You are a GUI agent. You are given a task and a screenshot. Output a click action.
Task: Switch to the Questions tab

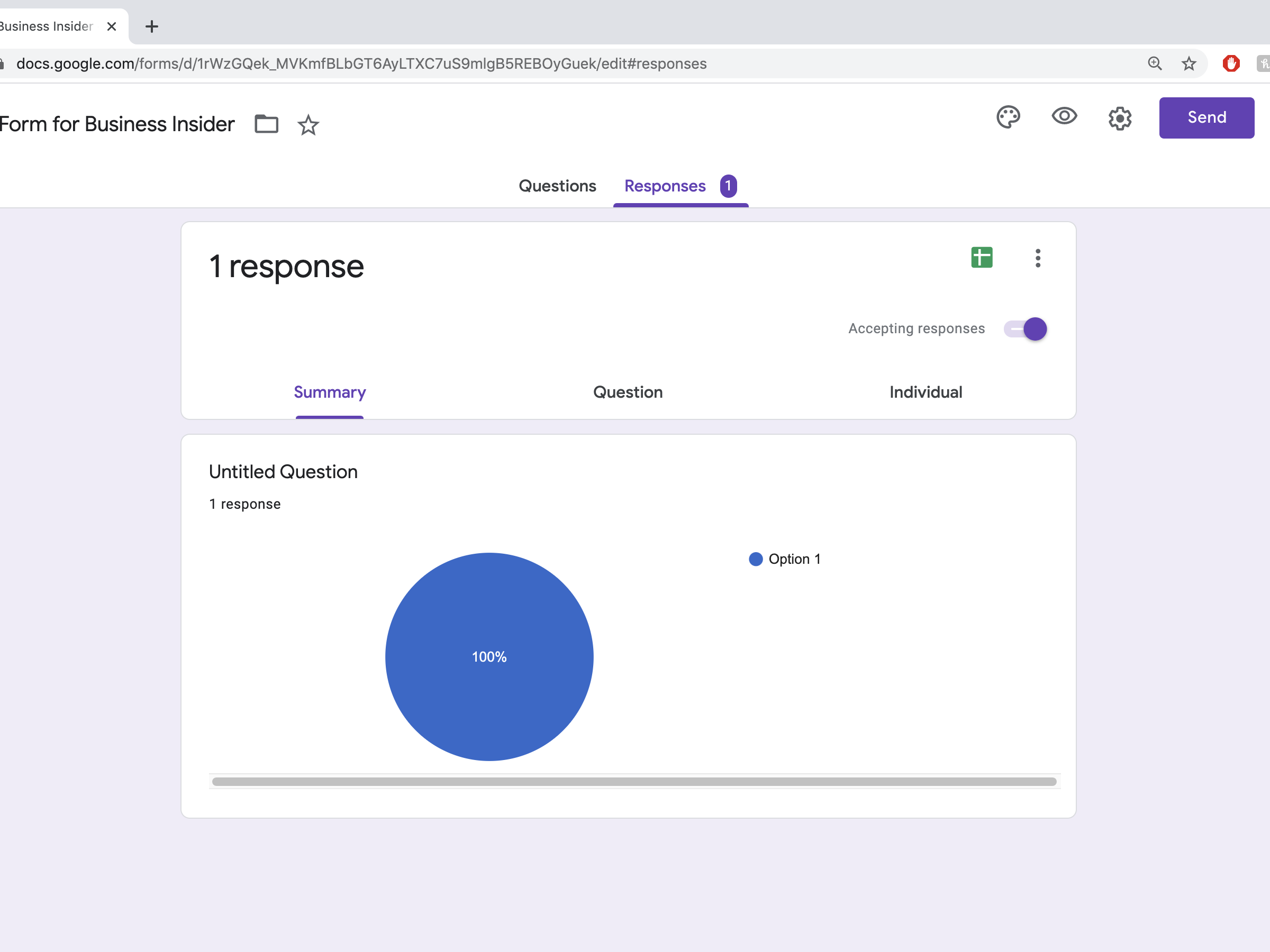point(557,186)
